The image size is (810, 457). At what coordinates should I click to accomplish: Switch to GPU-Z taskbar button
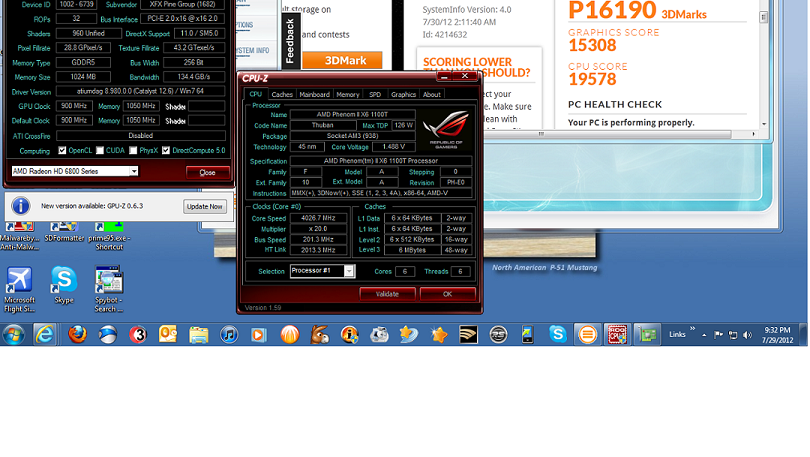(647, 335)
